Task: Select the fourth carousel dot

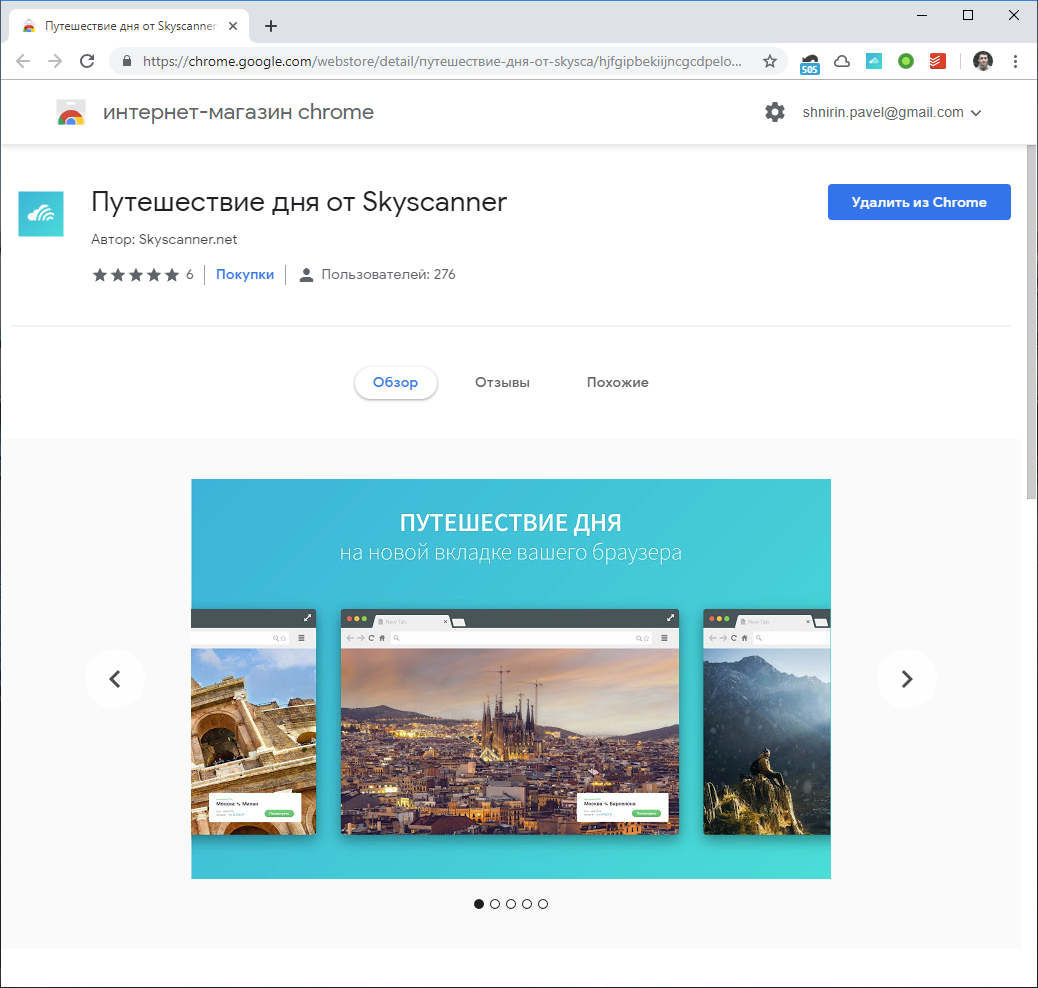Action: 527,904
